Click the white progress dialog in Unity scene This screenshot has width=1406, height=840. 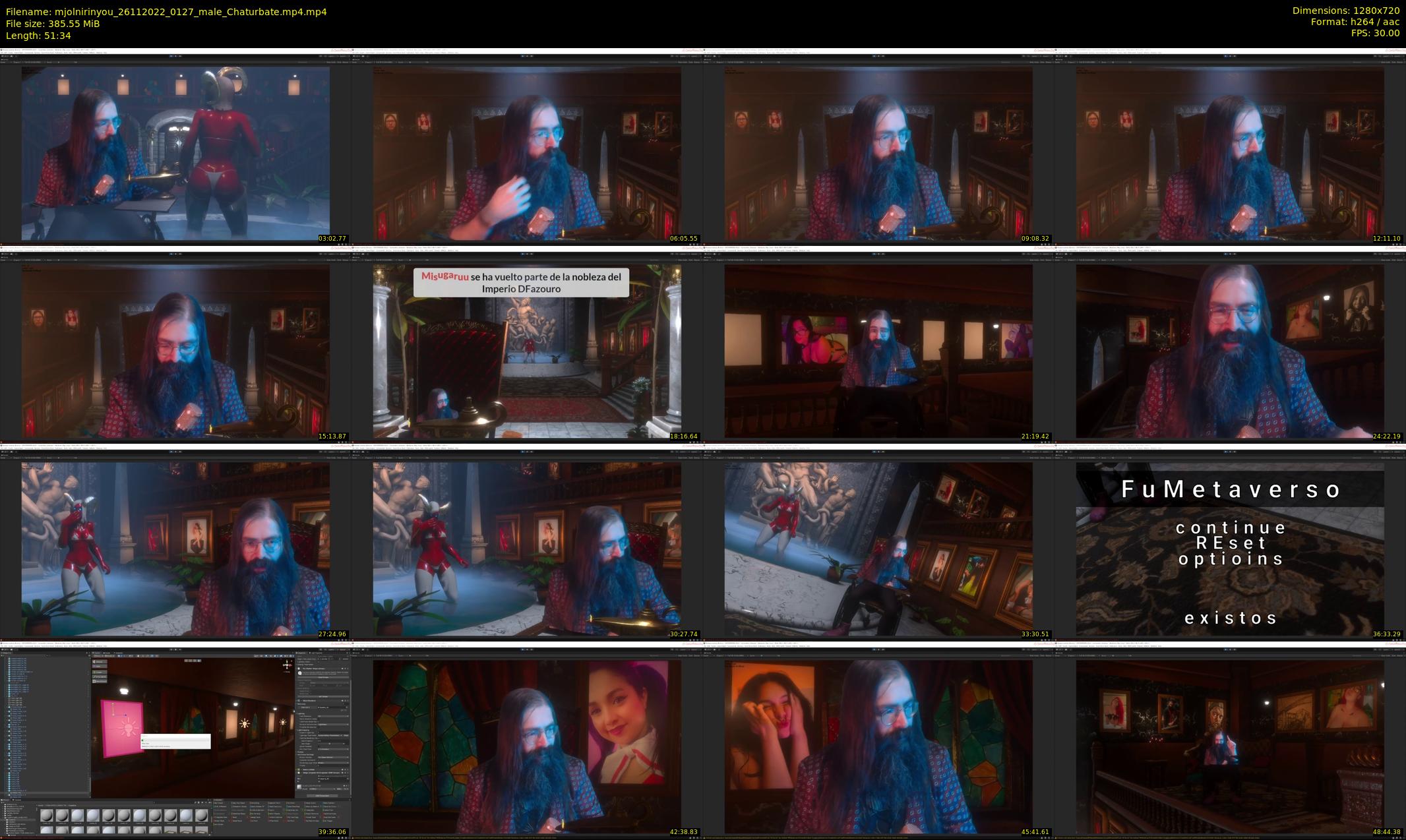(x=176, y=741)
